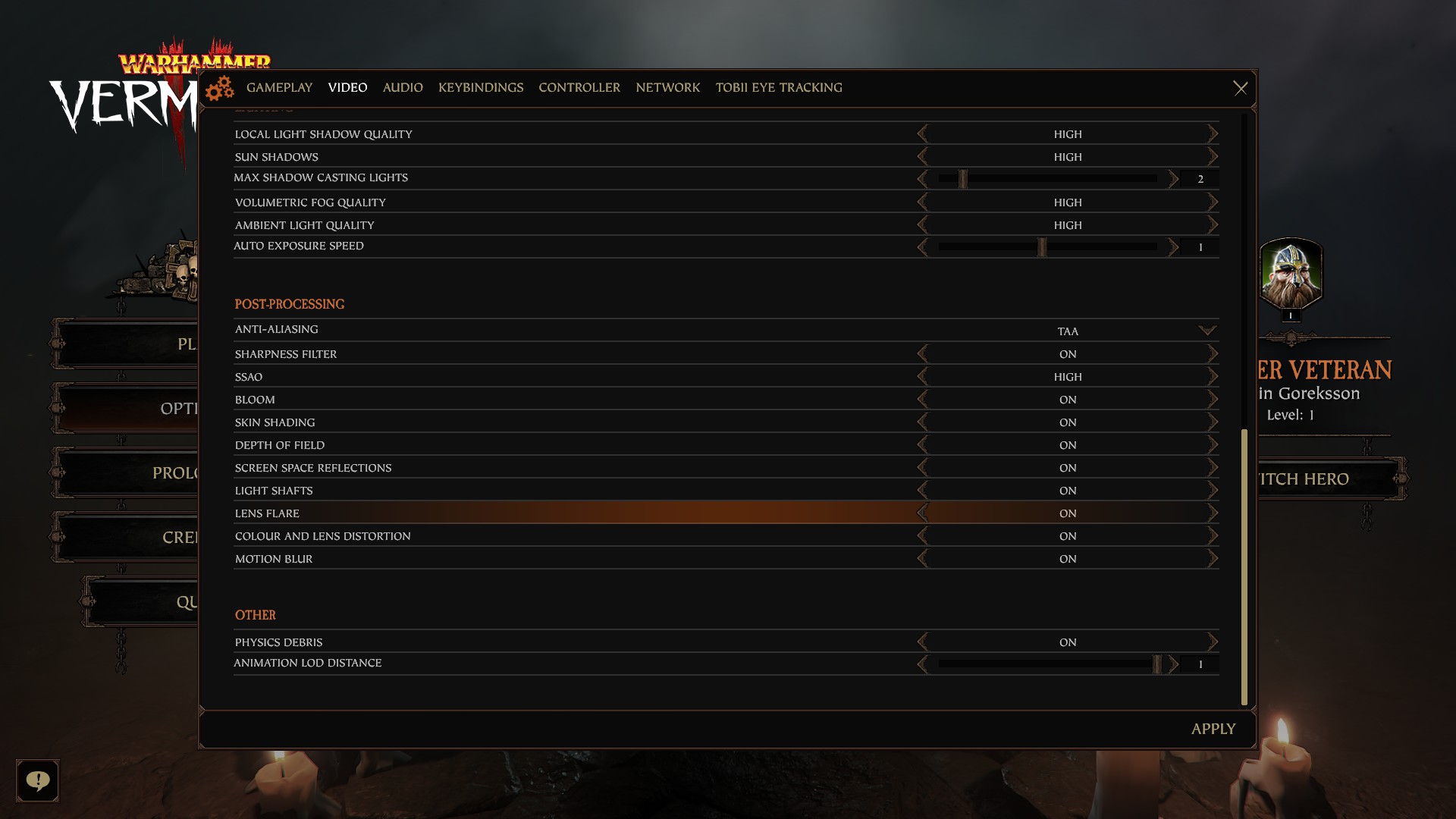Click the settings panel vertical scrollbar
Screen dimensions: 1456x819
pos(1244,566)
